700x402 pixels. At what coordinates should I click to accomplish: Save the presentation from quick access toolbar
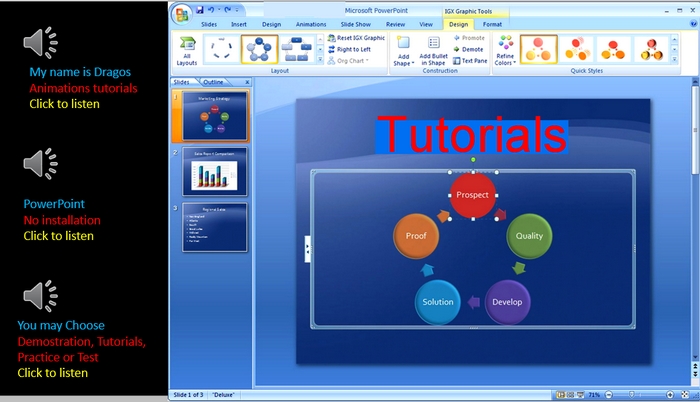[x=200, y=10]
